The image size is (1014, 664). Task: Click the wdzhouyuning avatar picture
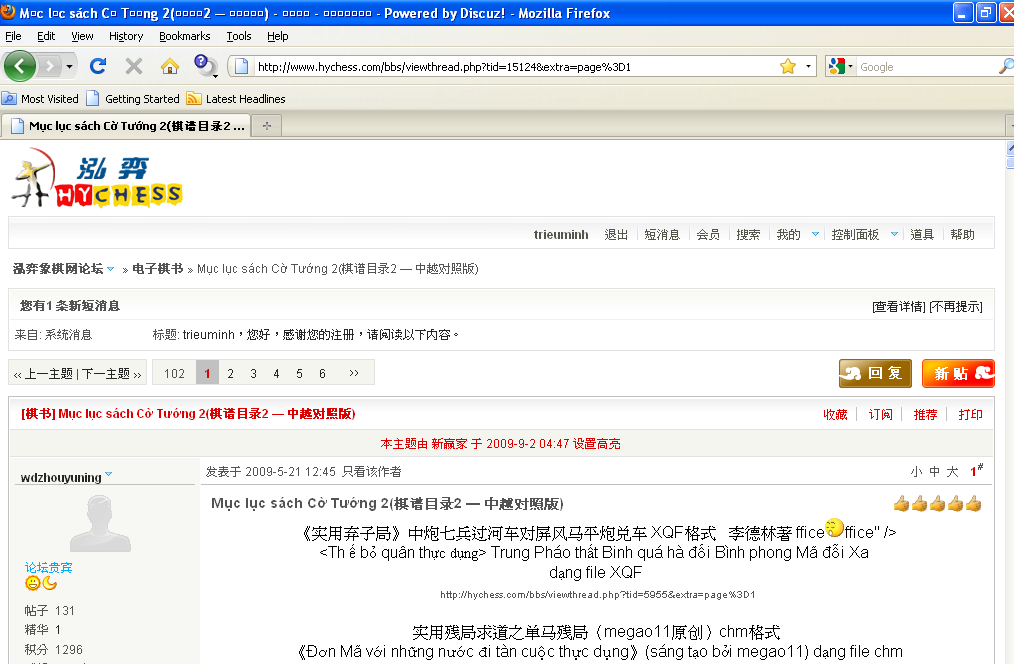tap(100, 523)
